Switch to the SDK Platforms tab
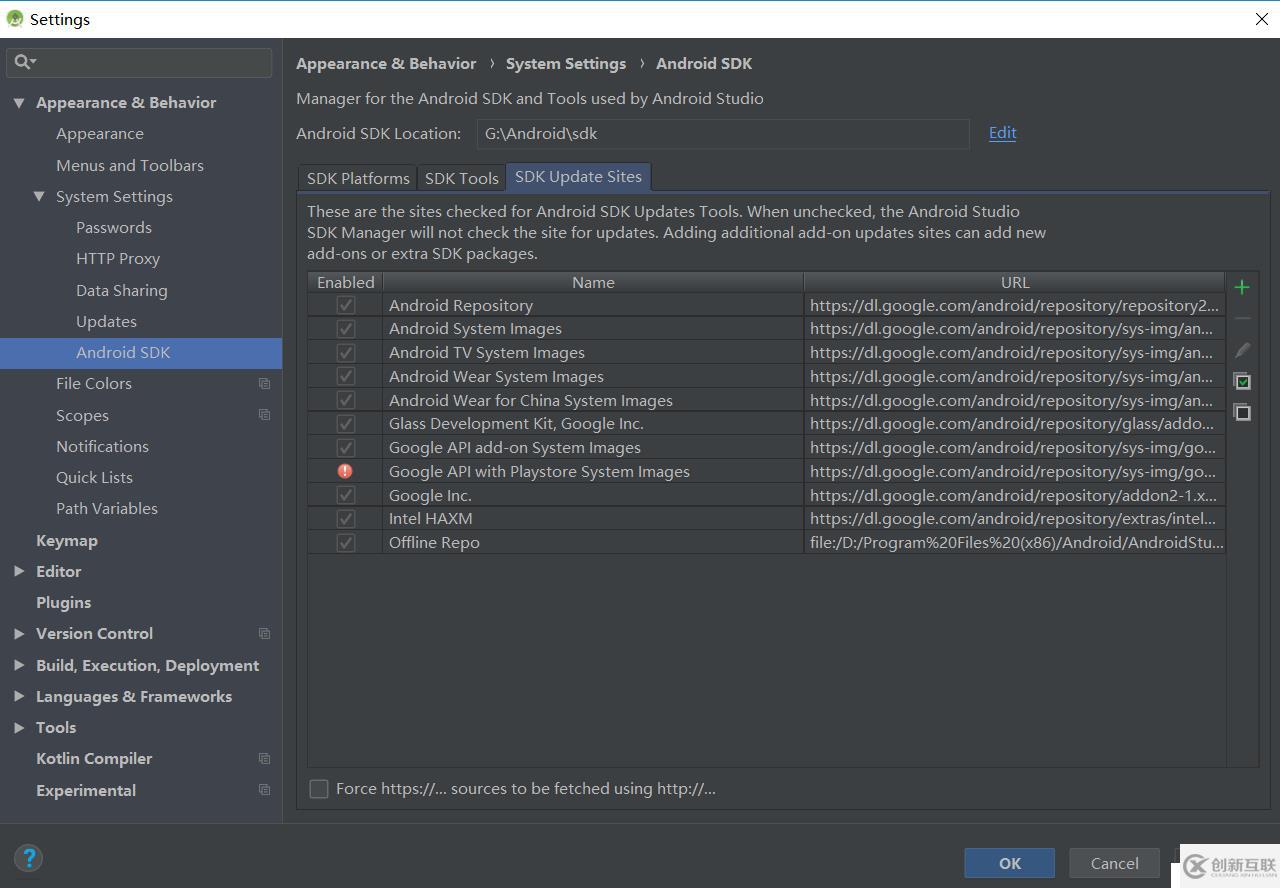The image size is (1280, 888). 358,178
